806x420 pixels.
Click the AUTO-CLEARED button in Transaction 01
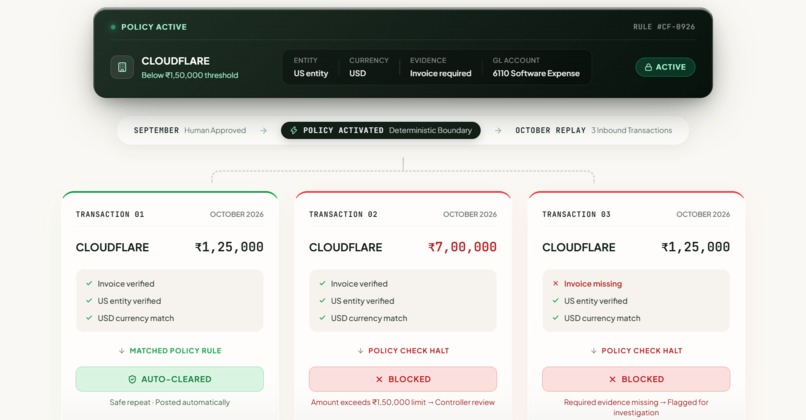tap(170, 379)
